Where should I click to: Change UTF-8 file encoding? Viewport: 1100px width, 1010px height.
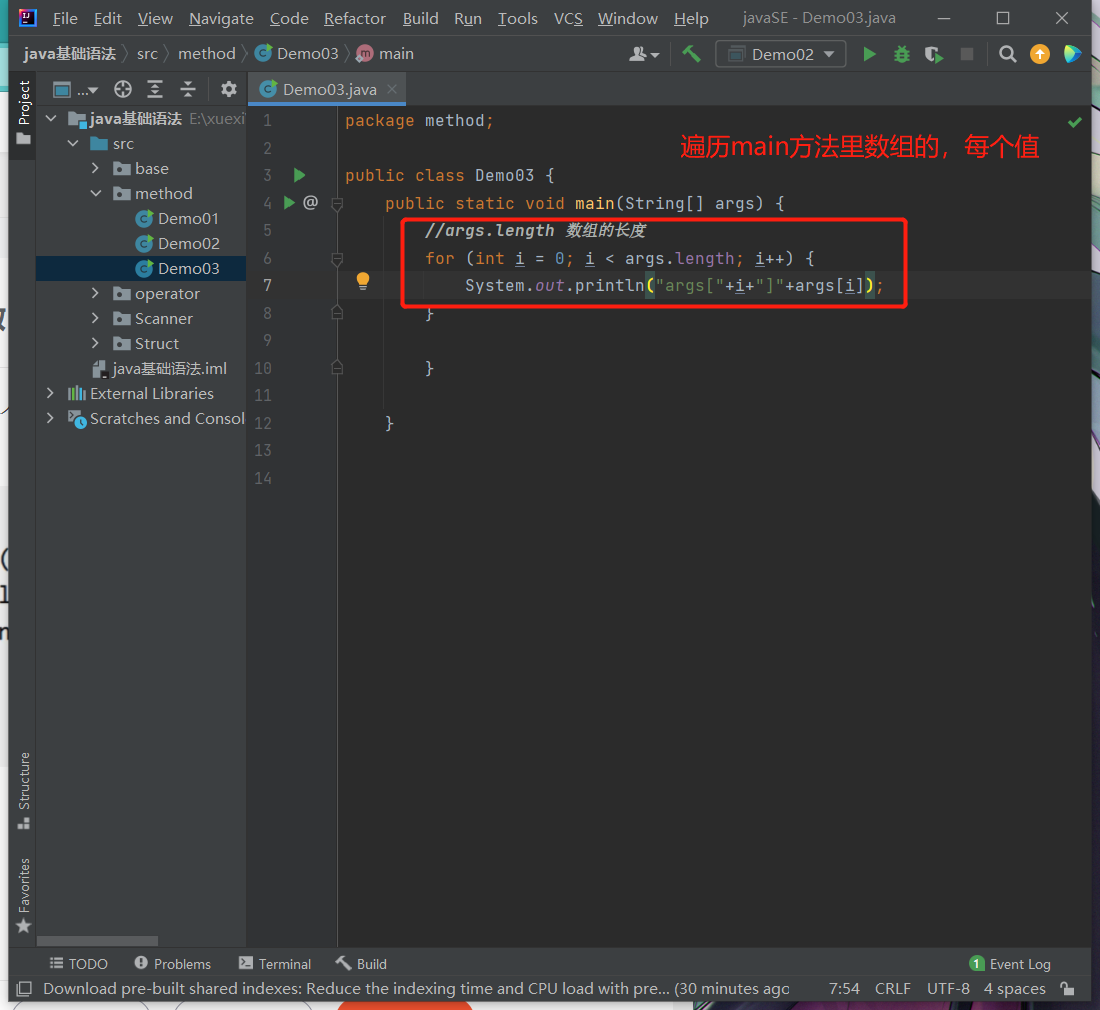tap(948, 988)
